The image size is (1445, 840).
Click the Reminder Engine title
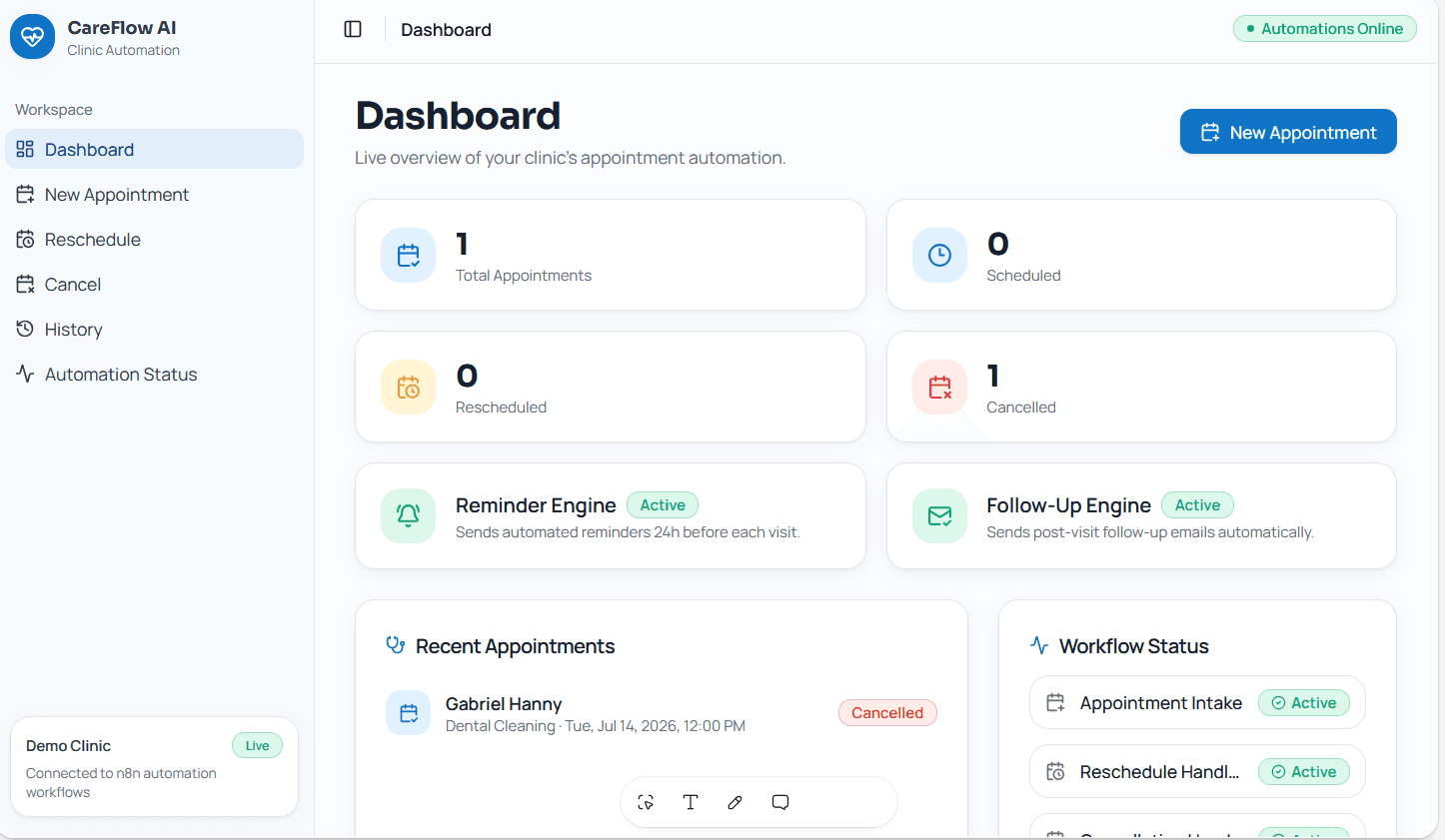(x=536, y=505)
